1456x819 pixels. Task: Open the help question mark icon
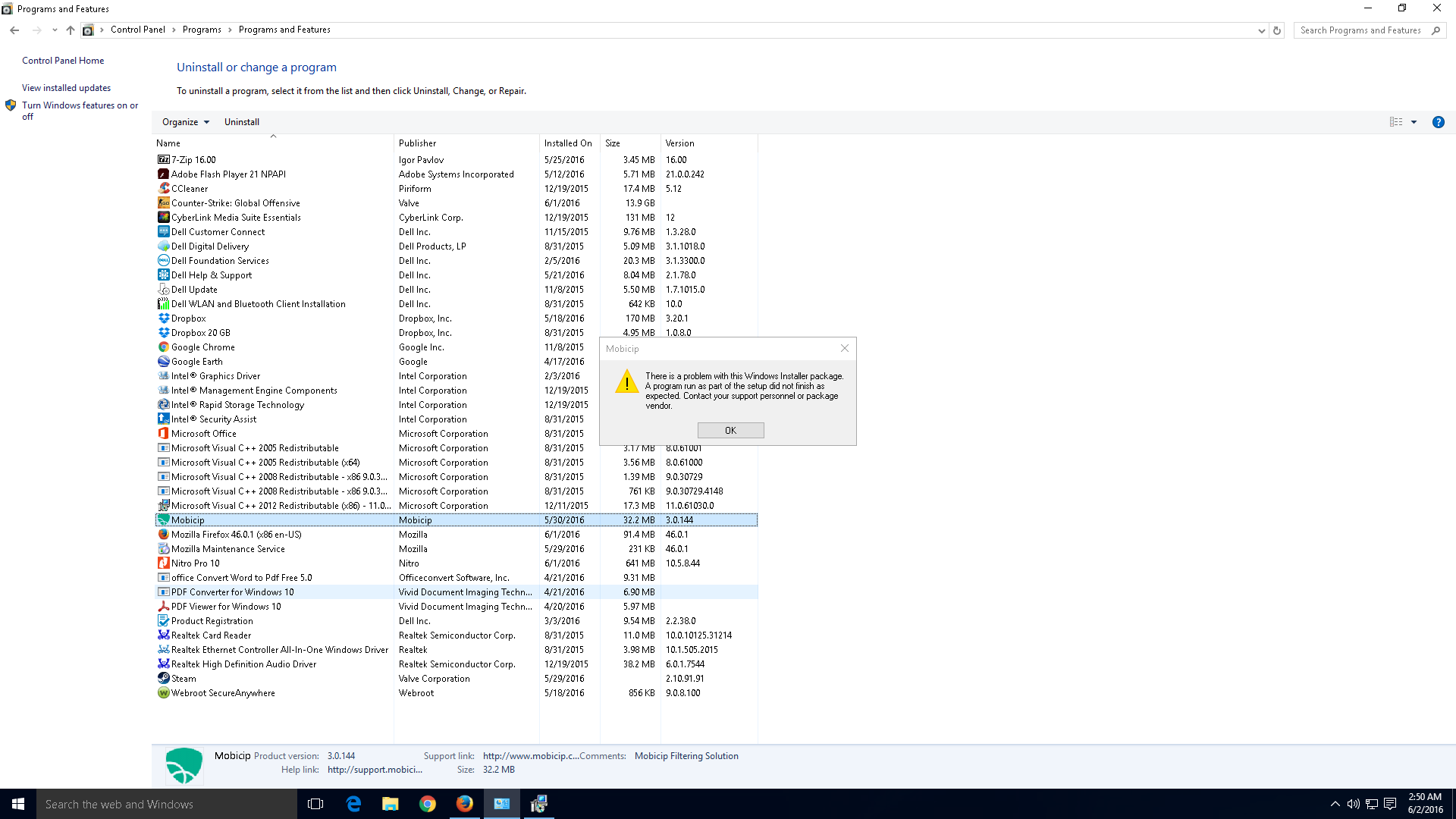(x=1438, y=122)
